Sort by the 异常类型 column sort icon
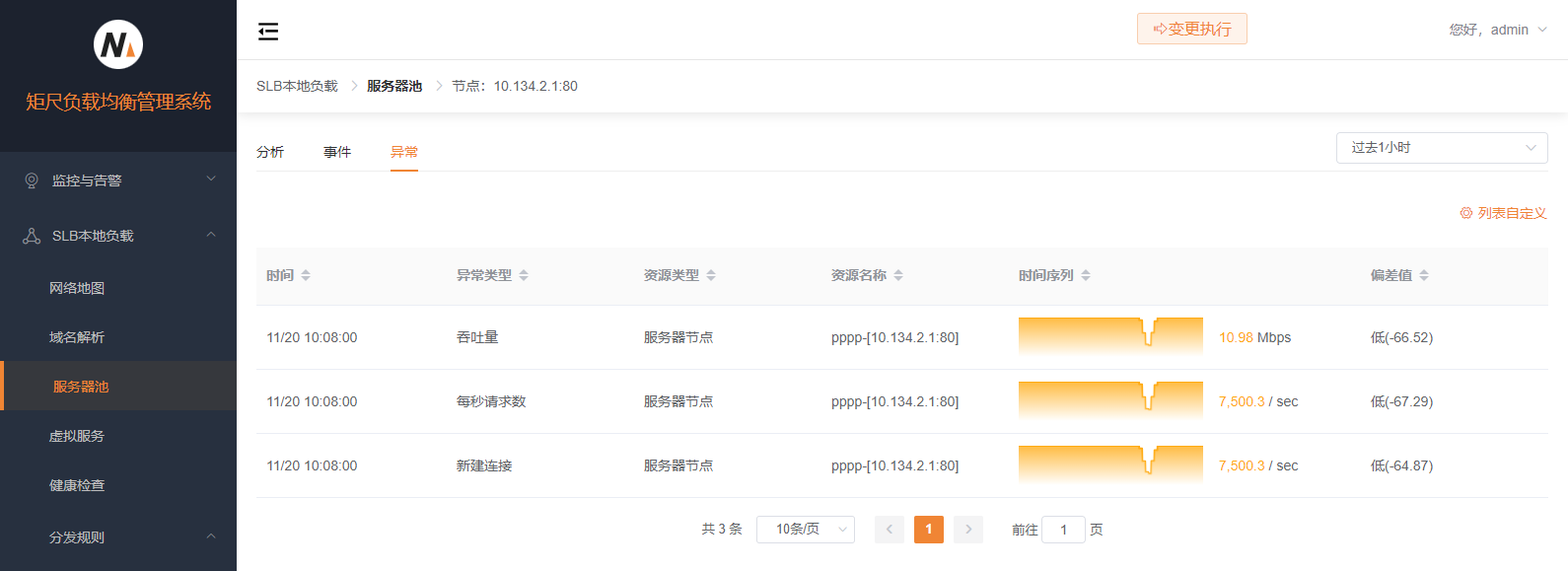The width and height of the screenshot is (1568, 571). coord(524,275)
